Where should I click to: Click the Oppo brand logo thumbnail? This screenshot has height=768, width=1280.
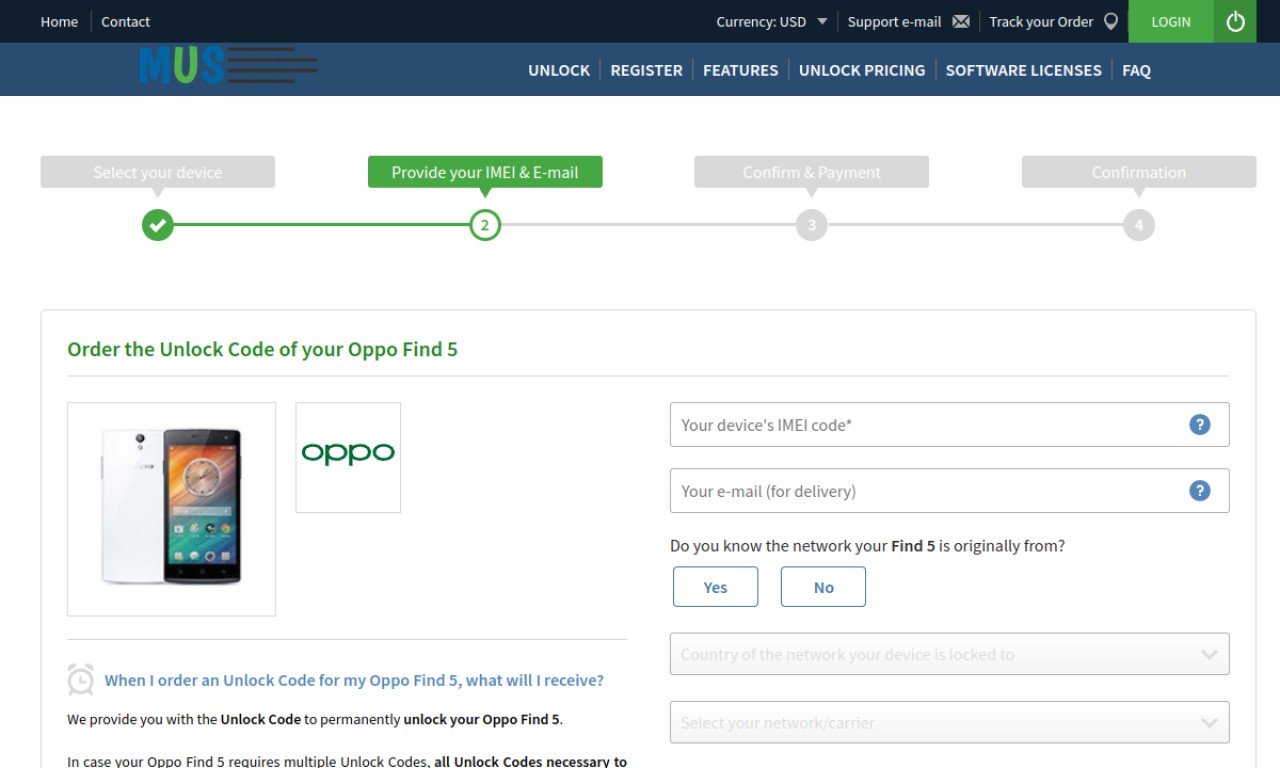[348, 457]
